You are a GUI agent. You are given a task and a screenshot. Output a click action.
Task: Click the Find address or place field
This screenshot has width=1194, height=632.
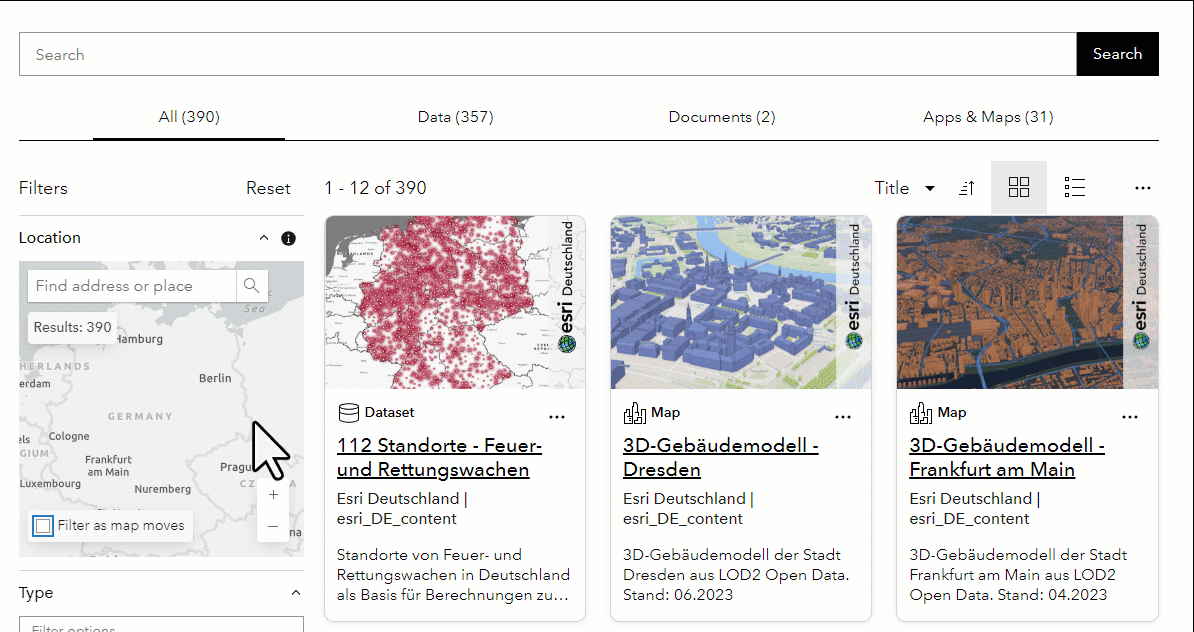coord(132,286)
